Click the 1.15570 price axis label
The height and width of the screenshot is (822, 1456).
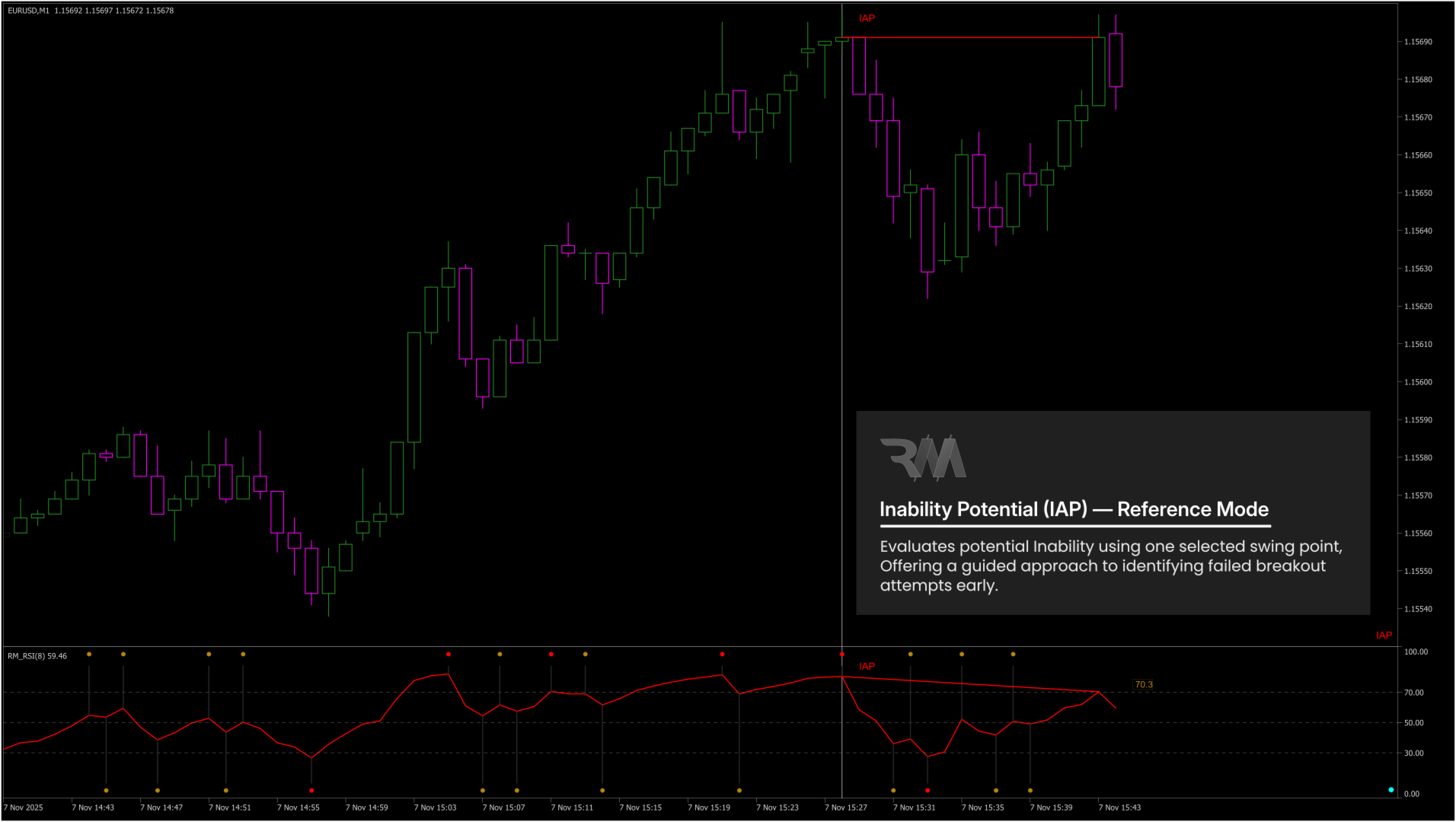point(1418,495)
